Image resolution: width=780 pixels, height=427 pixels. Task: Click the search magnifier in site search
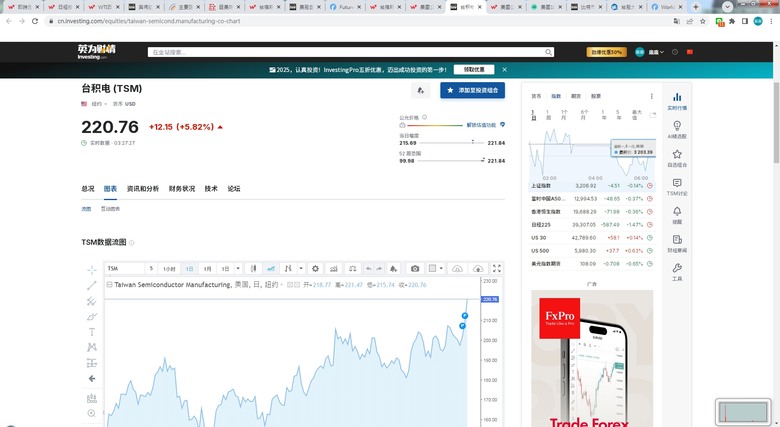548,52
